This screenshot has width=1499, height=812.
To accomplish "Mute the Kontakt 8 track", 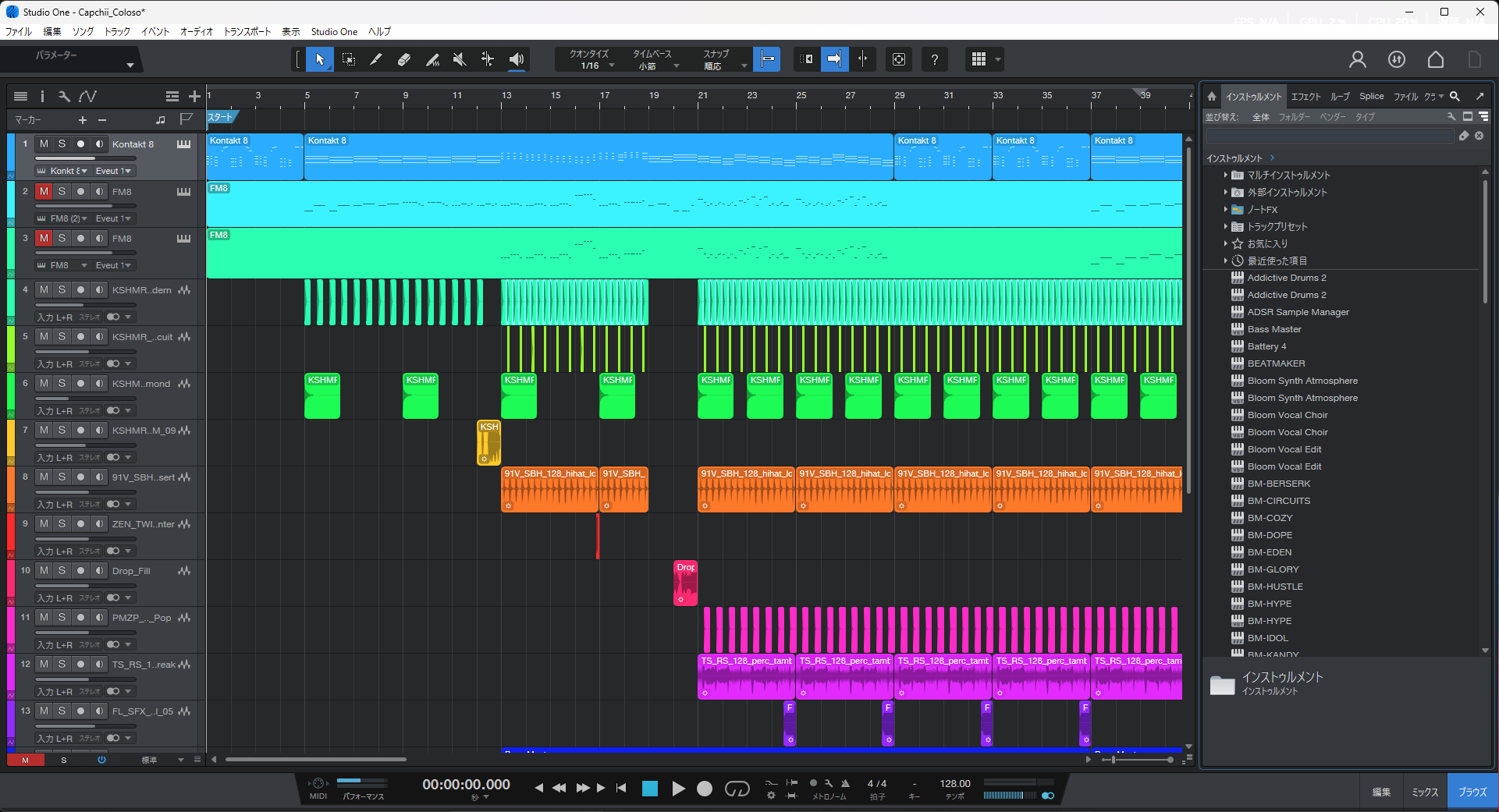I will [x=44, y=144].
